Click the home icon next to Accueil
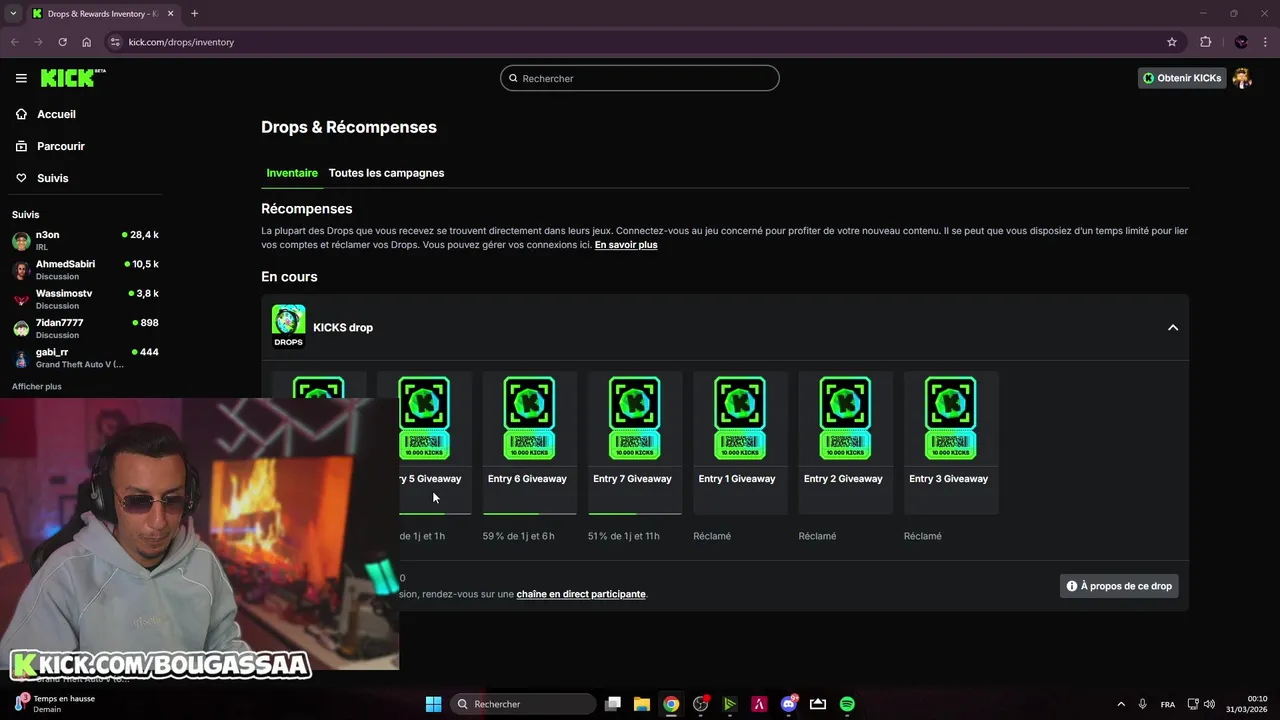The width and height of the screenshot is (1280, 720). [x=21, y=114]
